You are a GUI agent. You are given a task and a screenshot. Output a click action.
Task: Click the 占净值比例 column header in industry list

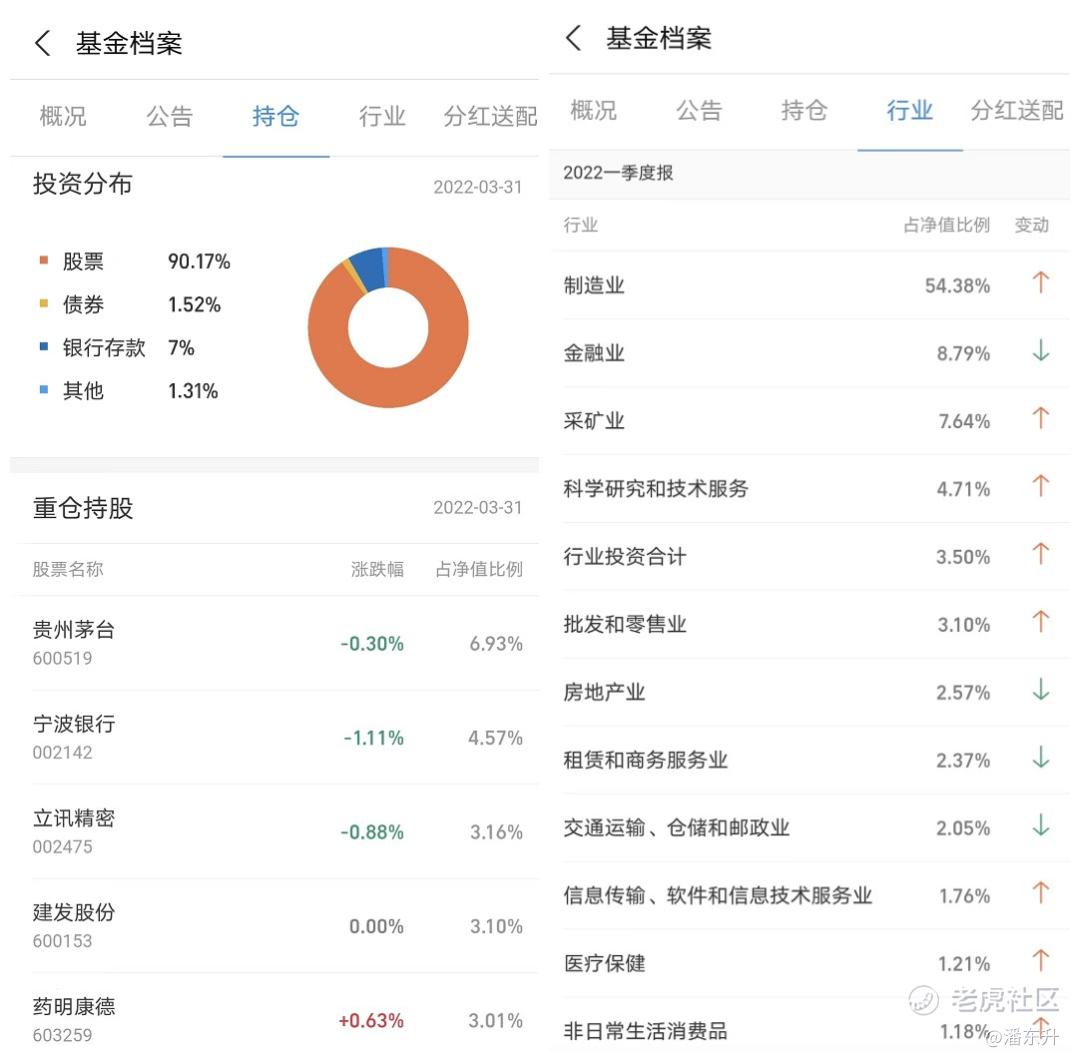coord(946,225)
